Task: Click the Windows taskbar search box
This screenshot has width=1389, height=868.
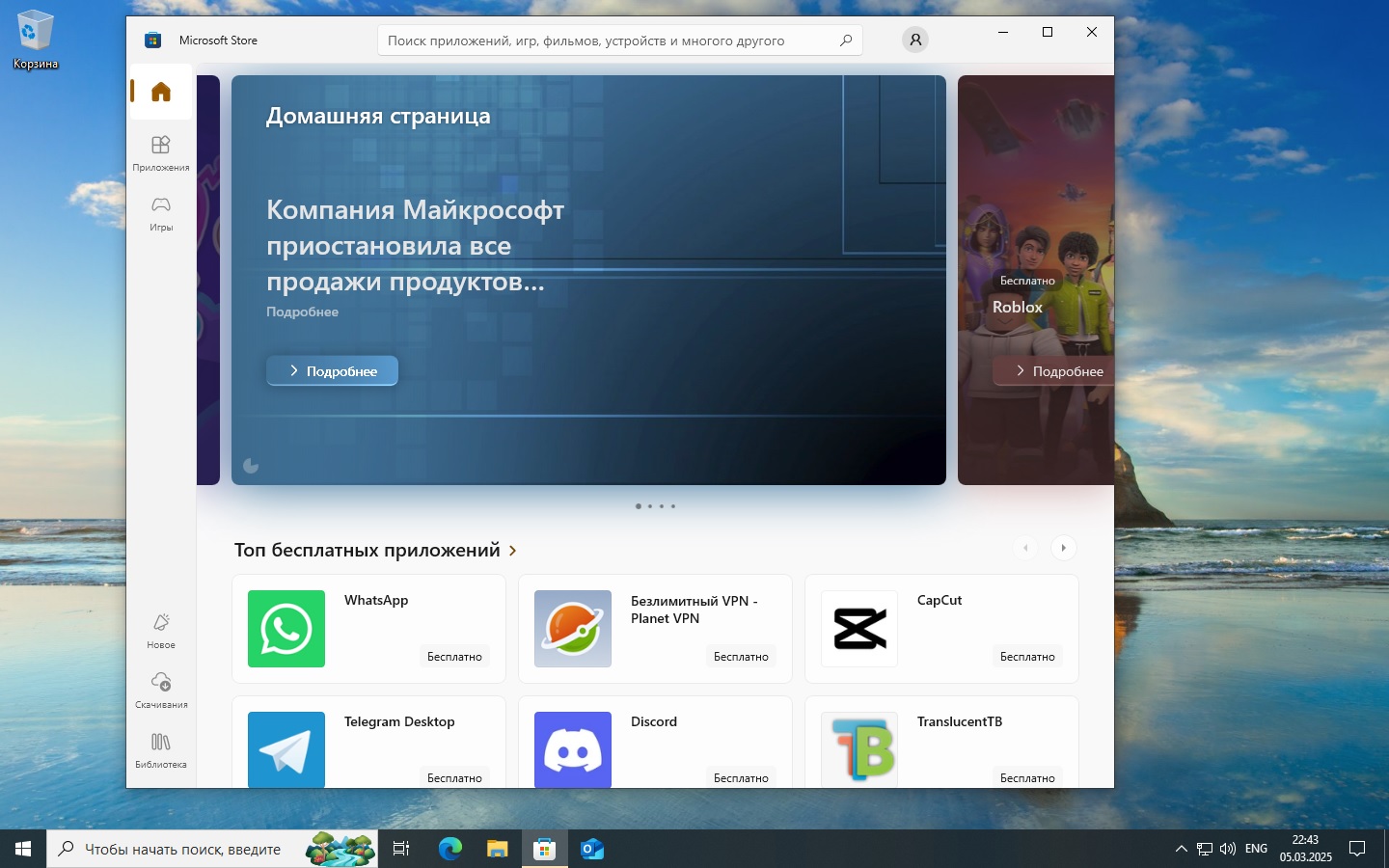Action: (x=212, y=849)
